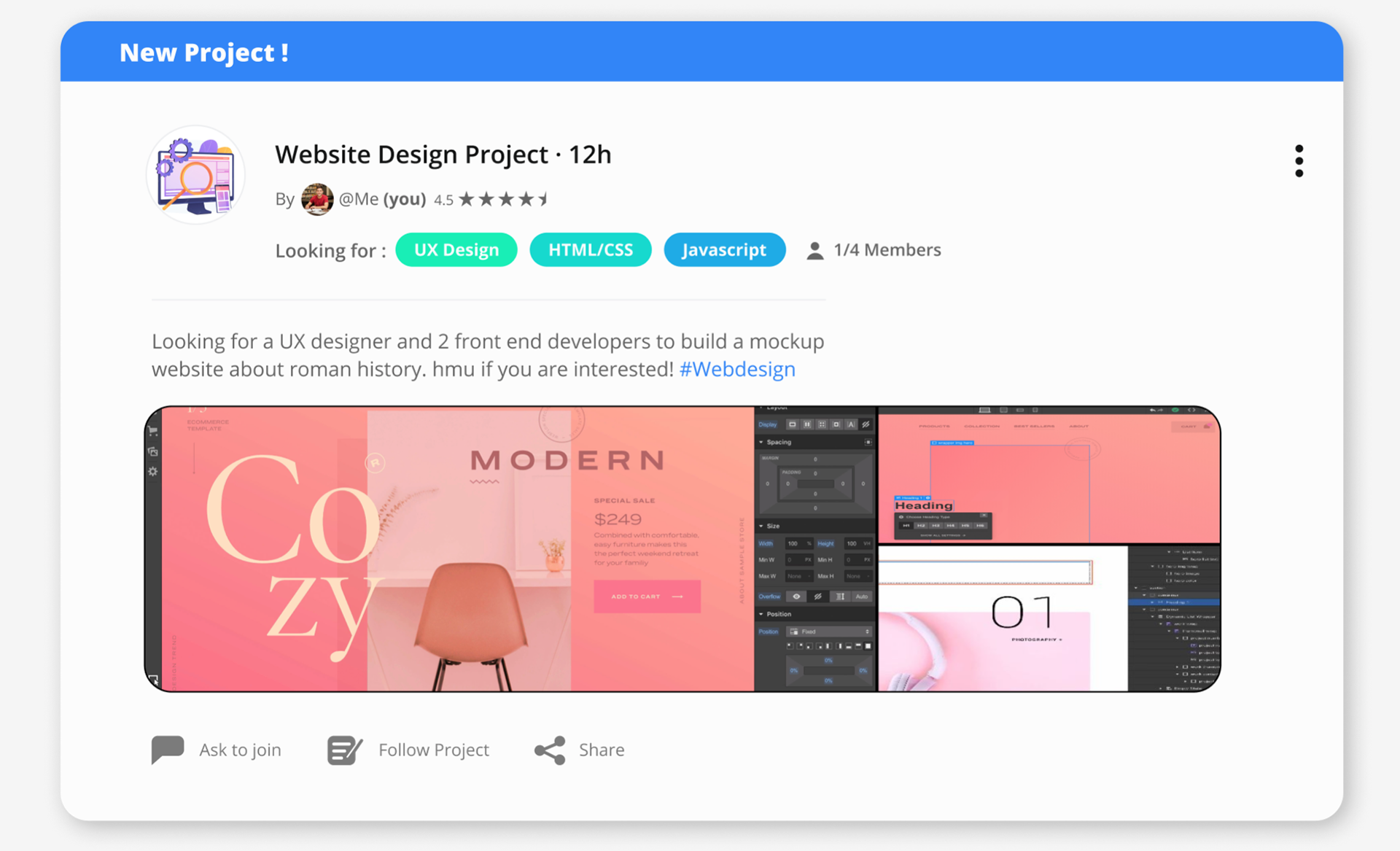
Task: Click the Ask to join speech bubble icon
Action: coord(168,750)
